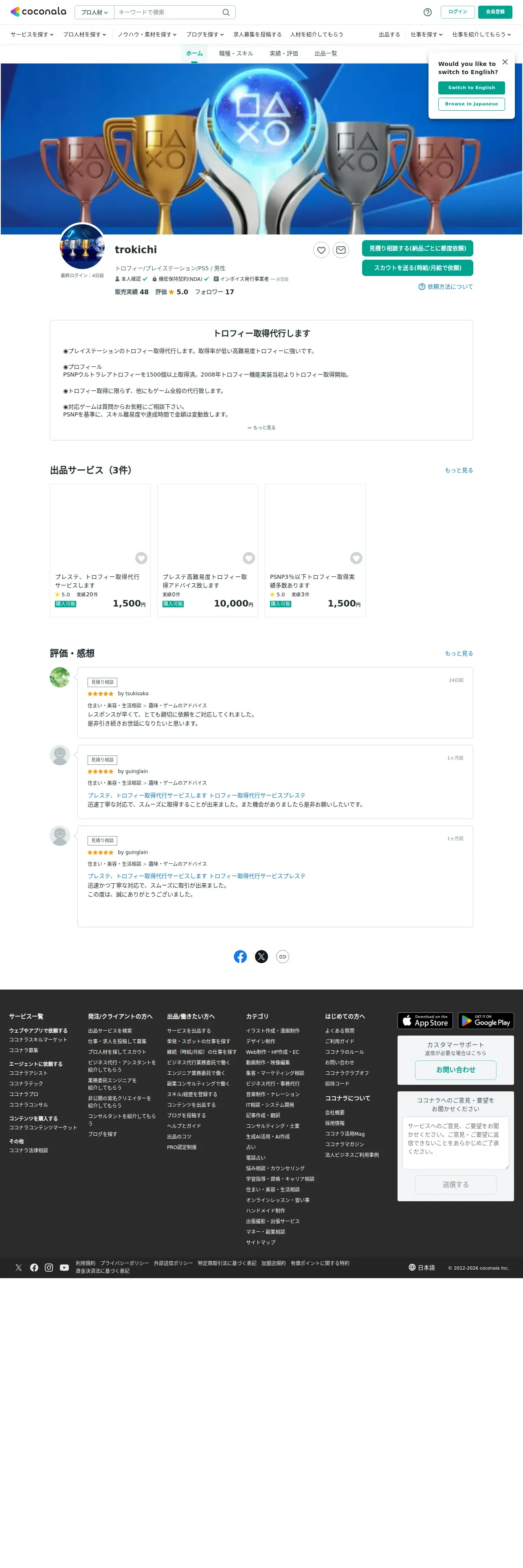The image size is (523, 1568).
Task: Open プレステ高難易度トロフィー取得アドバイス service title
Action: pos(204,581)
